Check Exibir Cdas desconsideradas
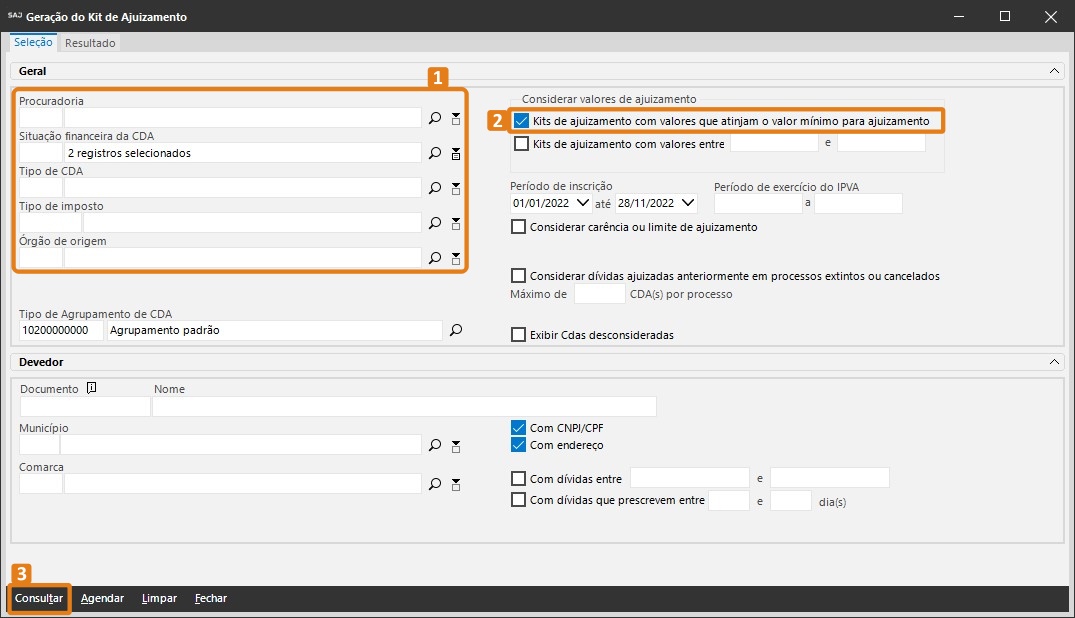This screenshot has width=1075, height=618. (x=518, y=335)
